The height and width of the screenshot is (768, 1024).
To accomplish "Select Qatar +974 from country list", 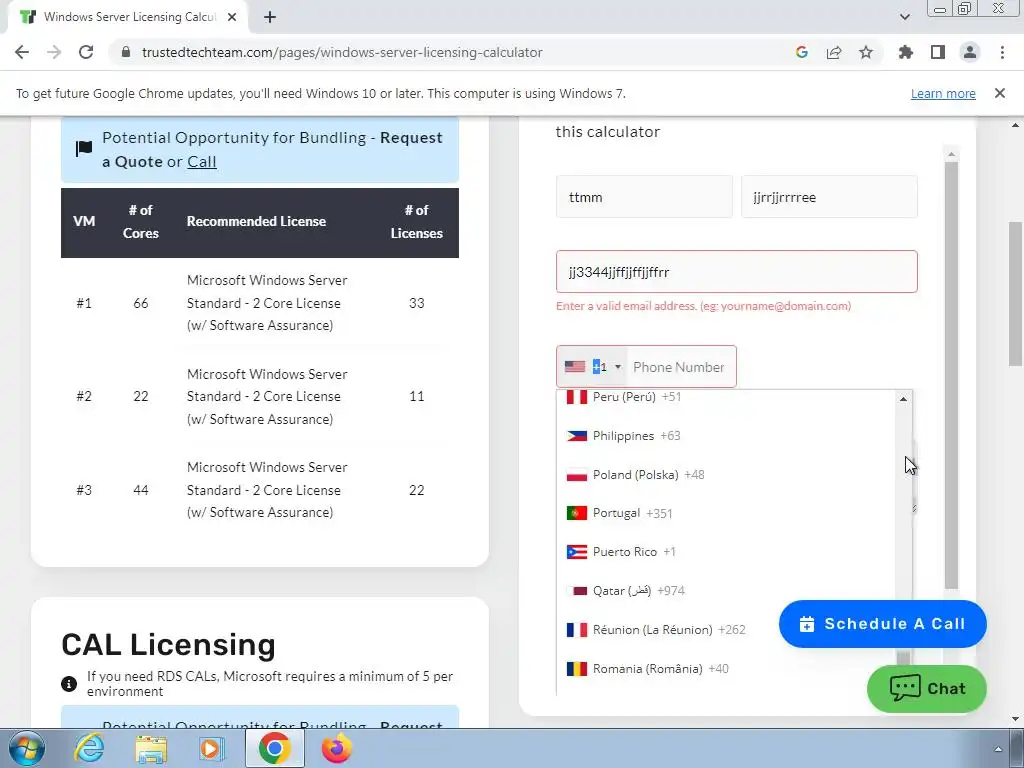I will click(726, 591).
